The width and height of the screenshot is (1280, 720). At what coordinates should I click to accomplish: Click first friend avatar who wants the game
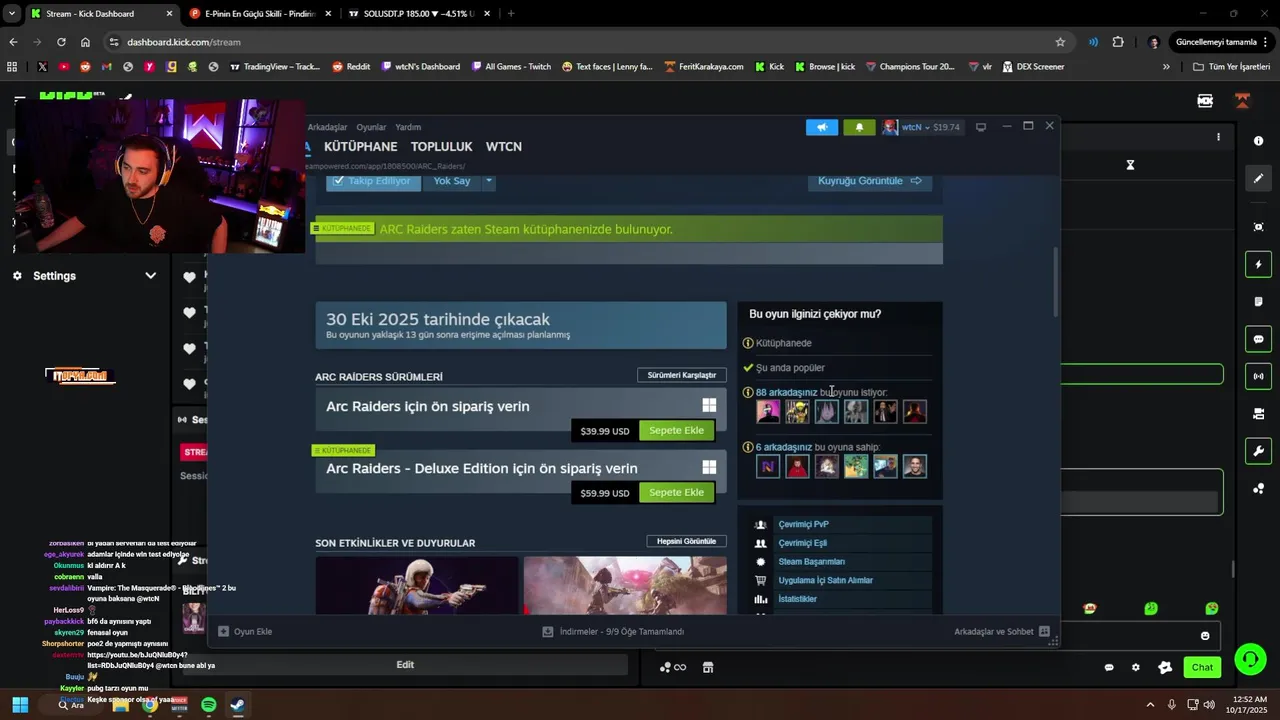(768, 411)
